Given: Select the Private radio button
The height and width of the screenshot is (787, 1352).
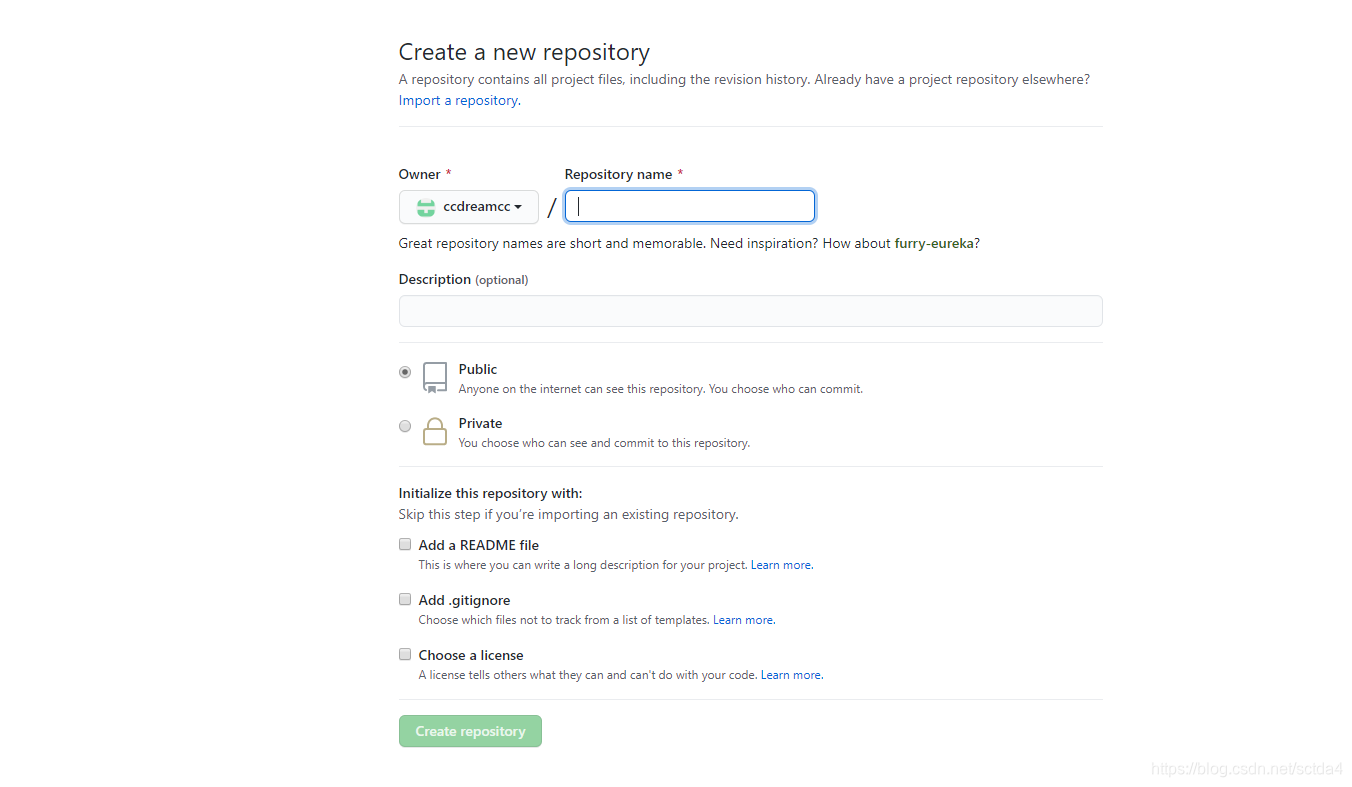Looking at the screenshot, I should (x=405, y=426).
